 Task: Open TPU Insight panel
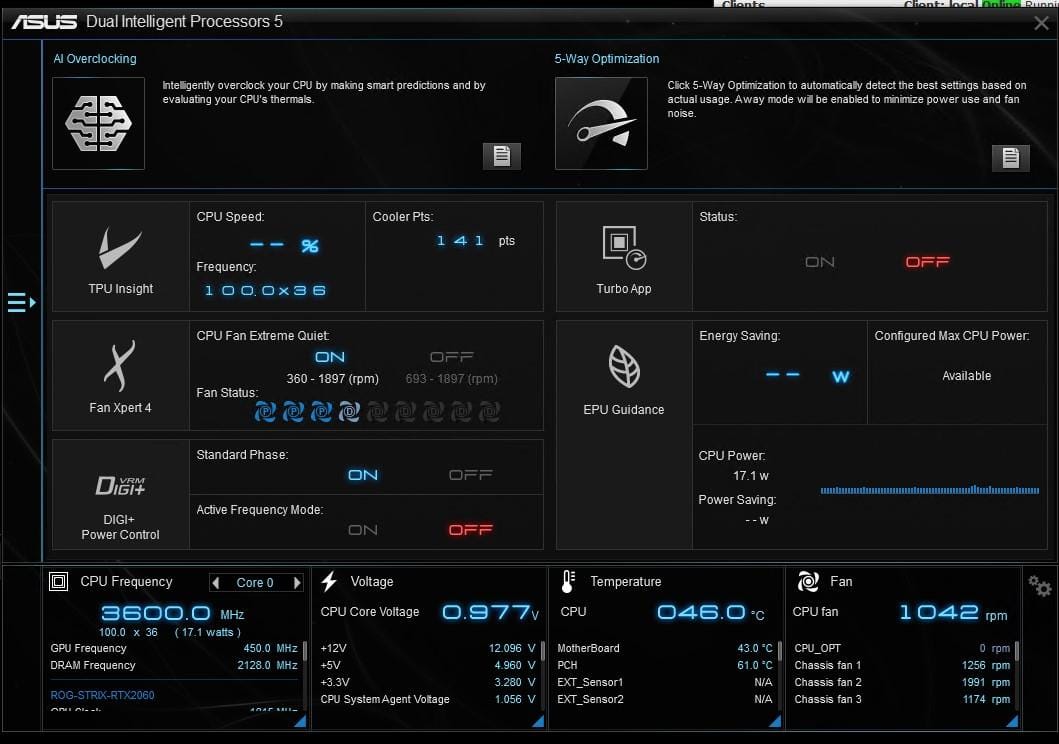tap(121, 257)
